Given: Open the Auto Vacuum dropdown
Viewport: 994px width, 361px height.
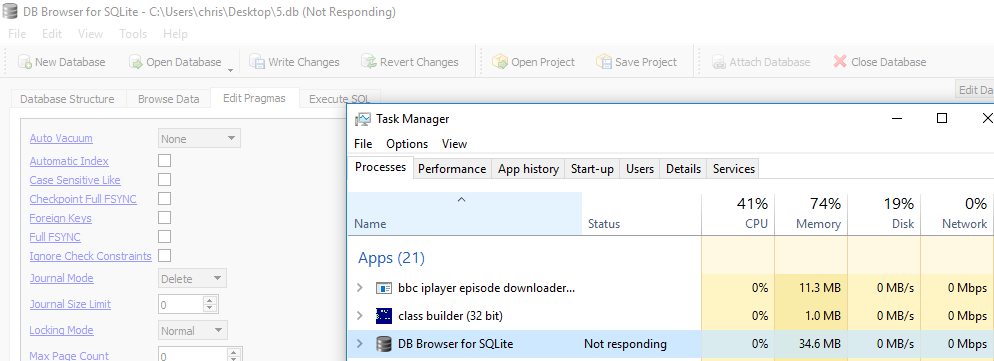Looking at the screenshot, I should tap(199, 138).
